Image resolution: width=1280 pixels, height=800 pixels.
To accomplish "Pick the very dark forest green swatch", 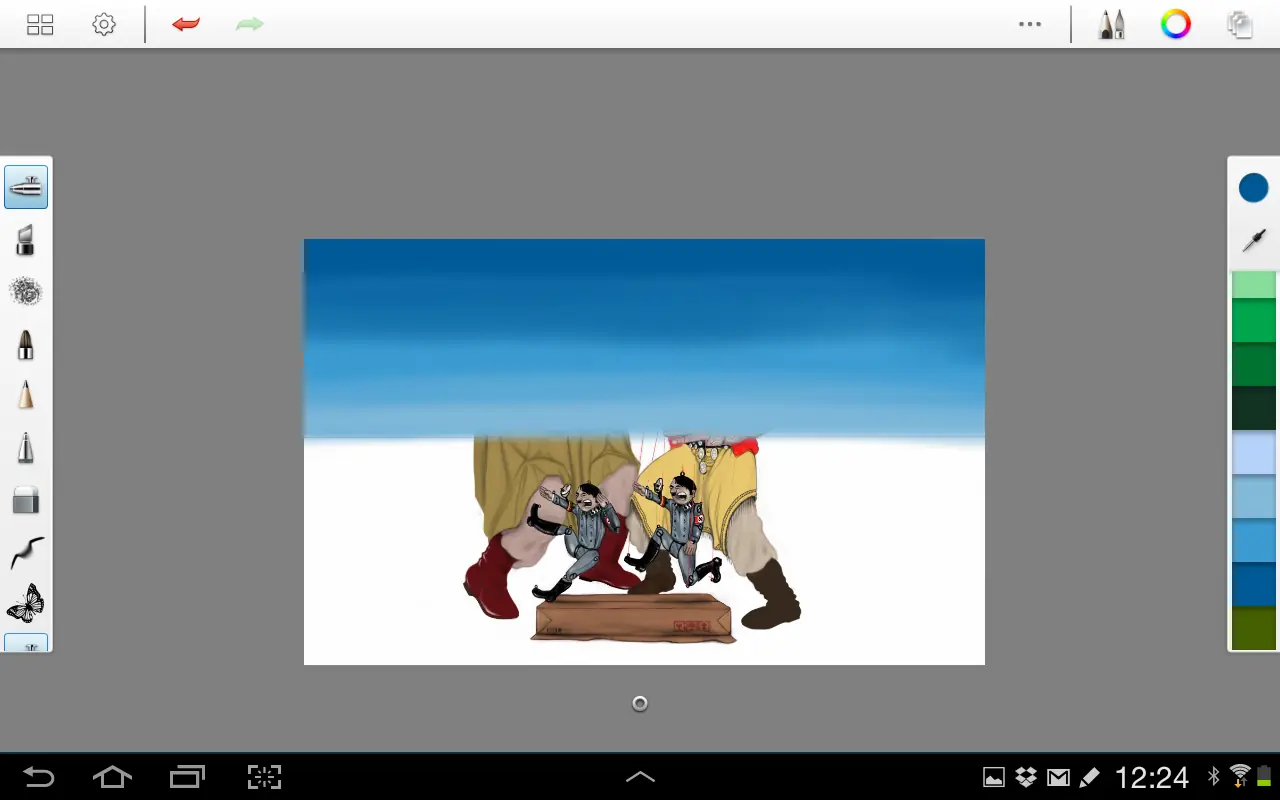I will (1254, 409).
